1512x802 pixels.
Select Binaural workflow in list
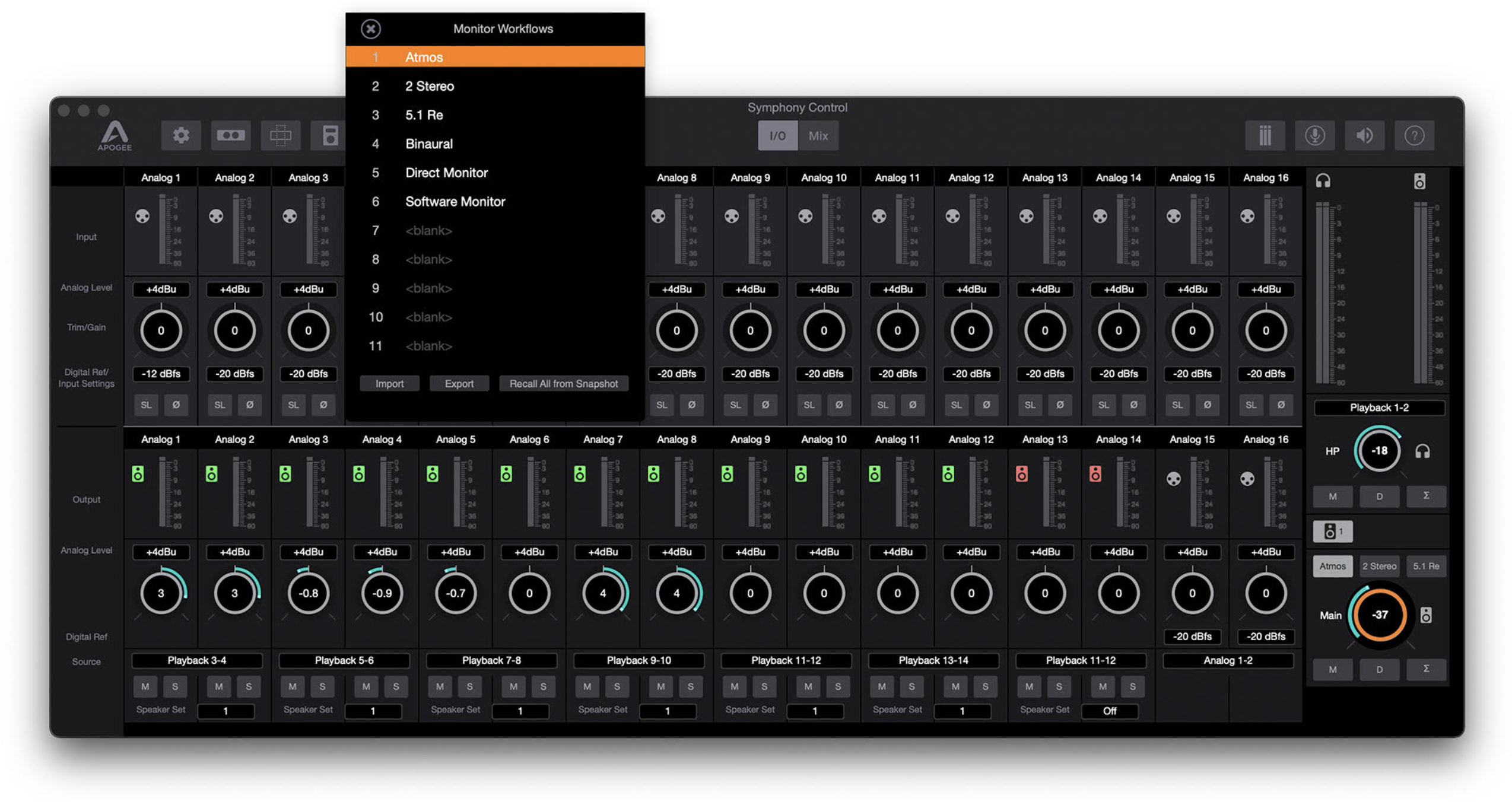(x=428, y=144)
